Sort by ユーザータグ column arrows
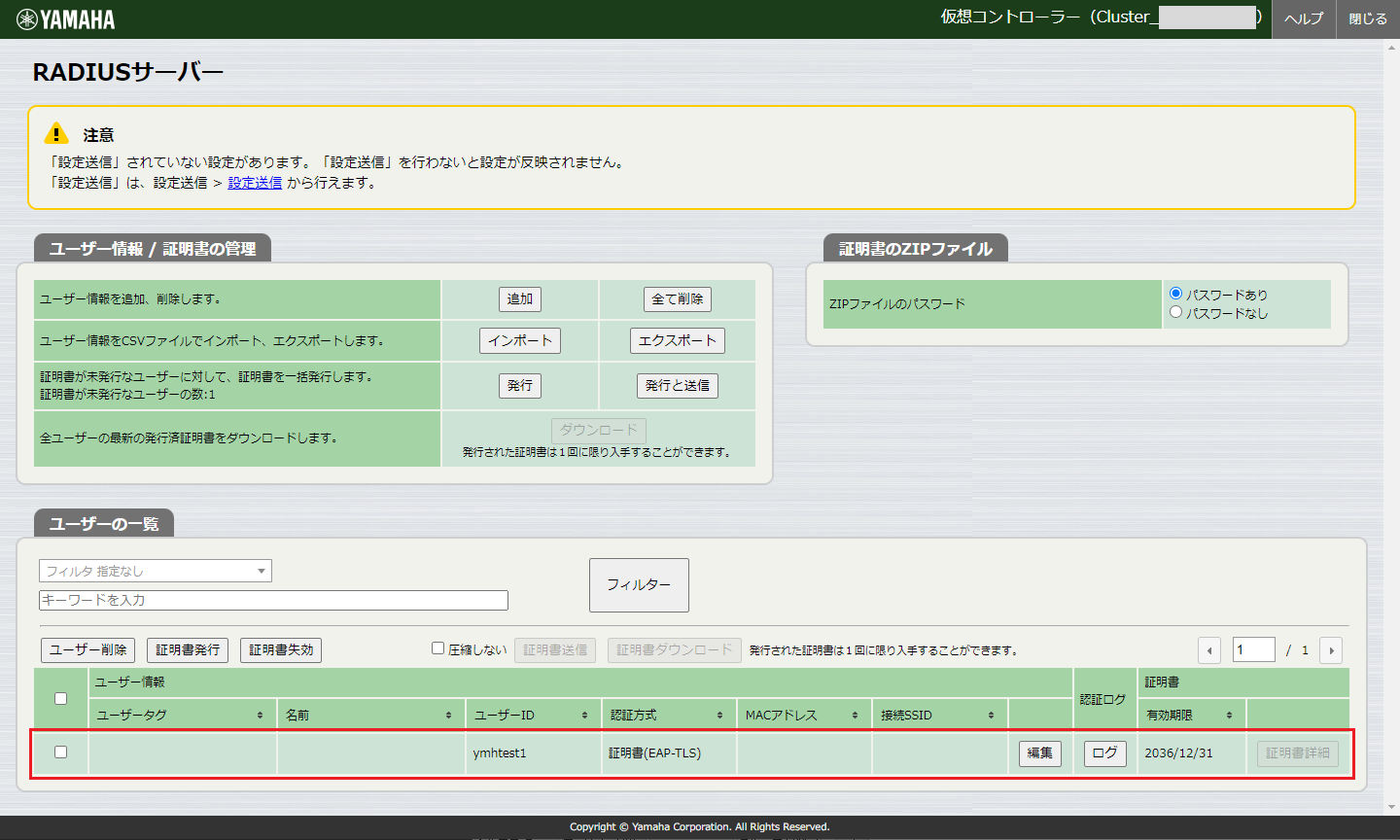1400x840 pixels. coord(260,716)
